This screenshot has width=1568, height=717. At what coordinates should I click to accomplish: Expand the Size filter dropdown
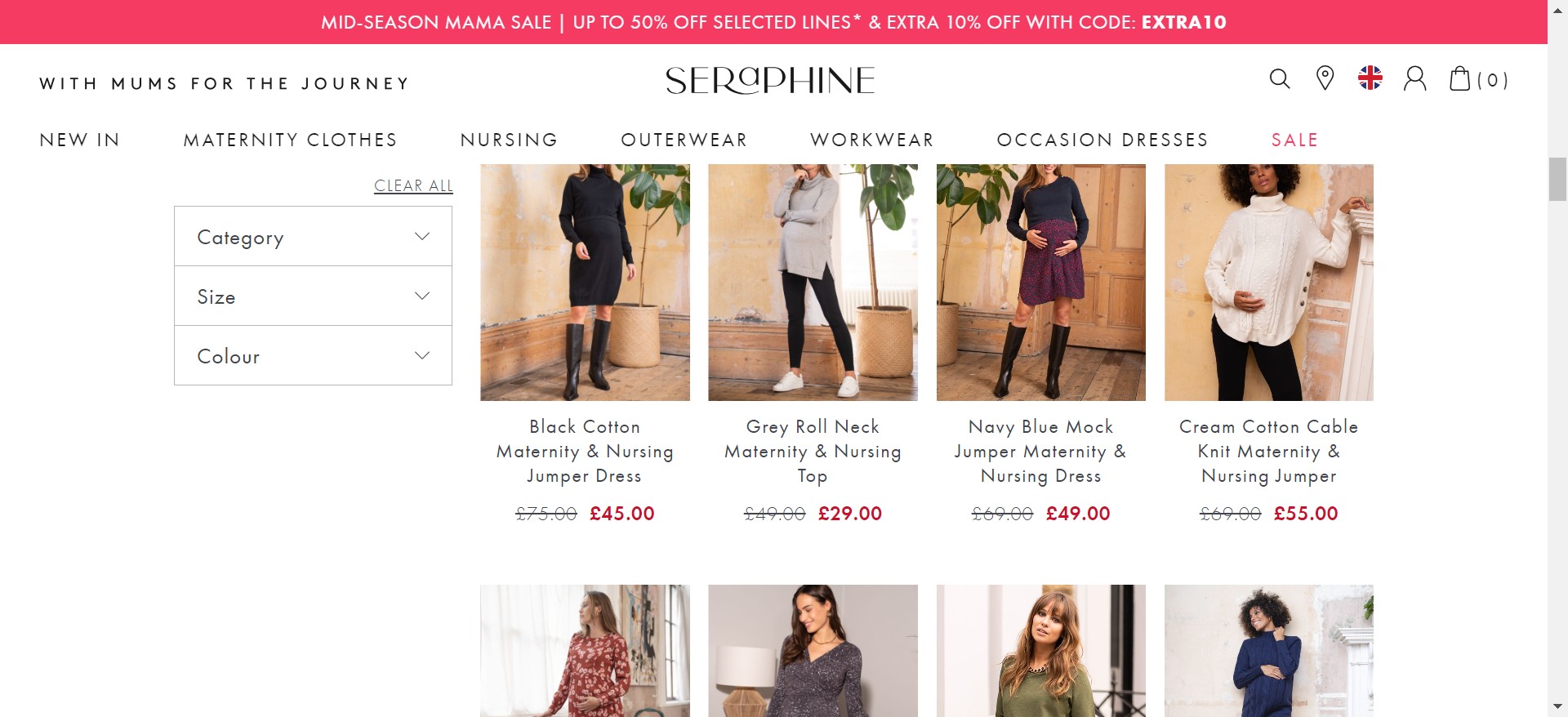313,296
